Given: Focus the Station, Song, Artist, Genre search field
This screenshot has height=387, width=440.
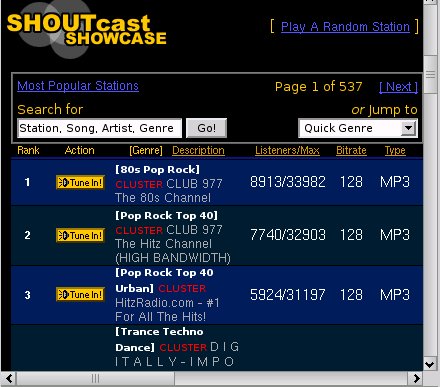Looking at the screenshot, I should 99,128.
